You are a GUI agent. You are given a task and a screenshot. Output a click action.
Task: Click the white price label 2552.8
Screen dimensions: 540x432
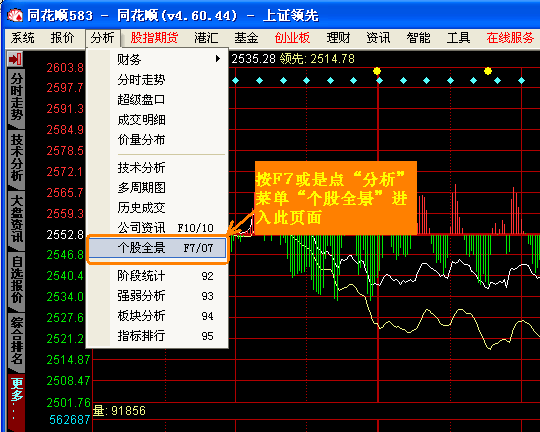coord(65,235)
